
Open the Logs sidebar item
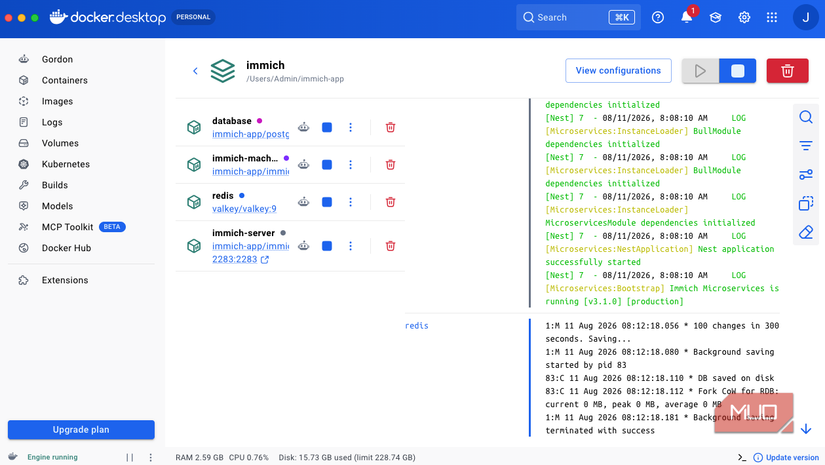click(x=52, y=123)
